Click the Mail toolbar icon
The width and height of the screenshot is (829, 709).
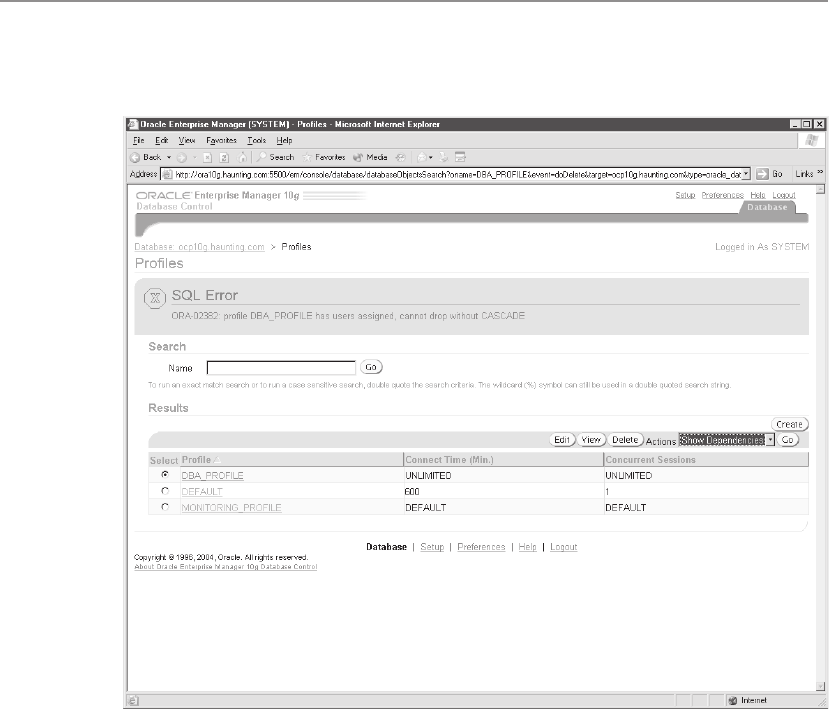click(x=424, y=158)
